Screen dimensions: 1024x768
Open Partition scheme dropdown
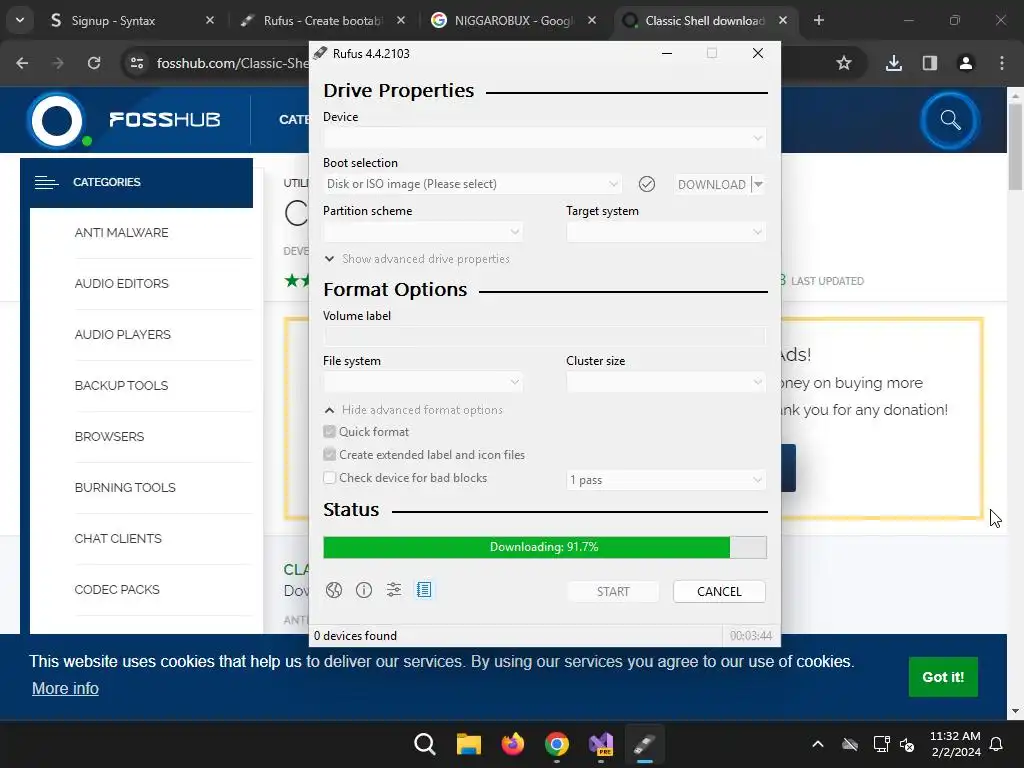coord(423,232)
